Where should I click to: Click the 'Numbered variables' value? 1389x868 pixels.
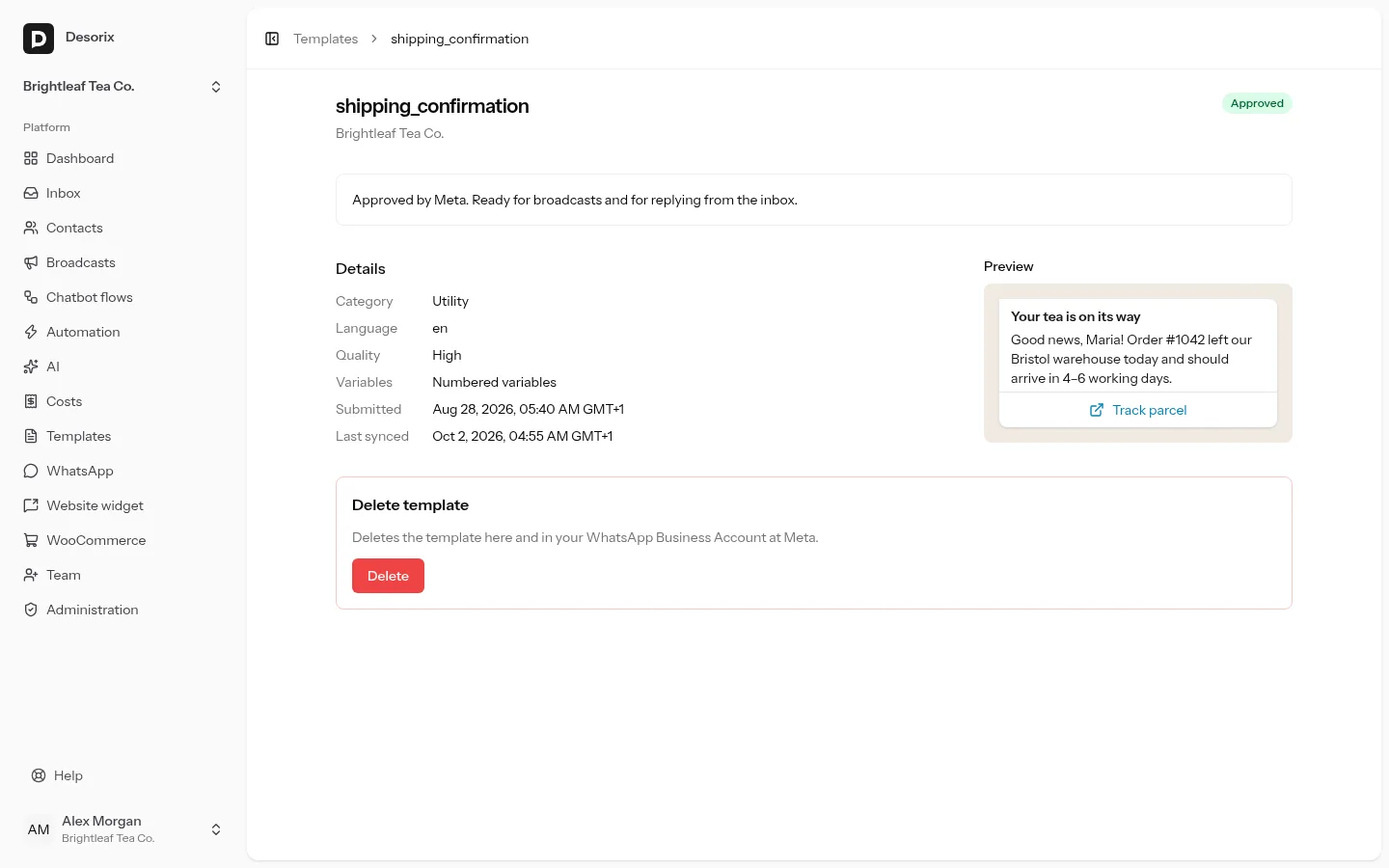pyautogui.click(x=494, y=382)
